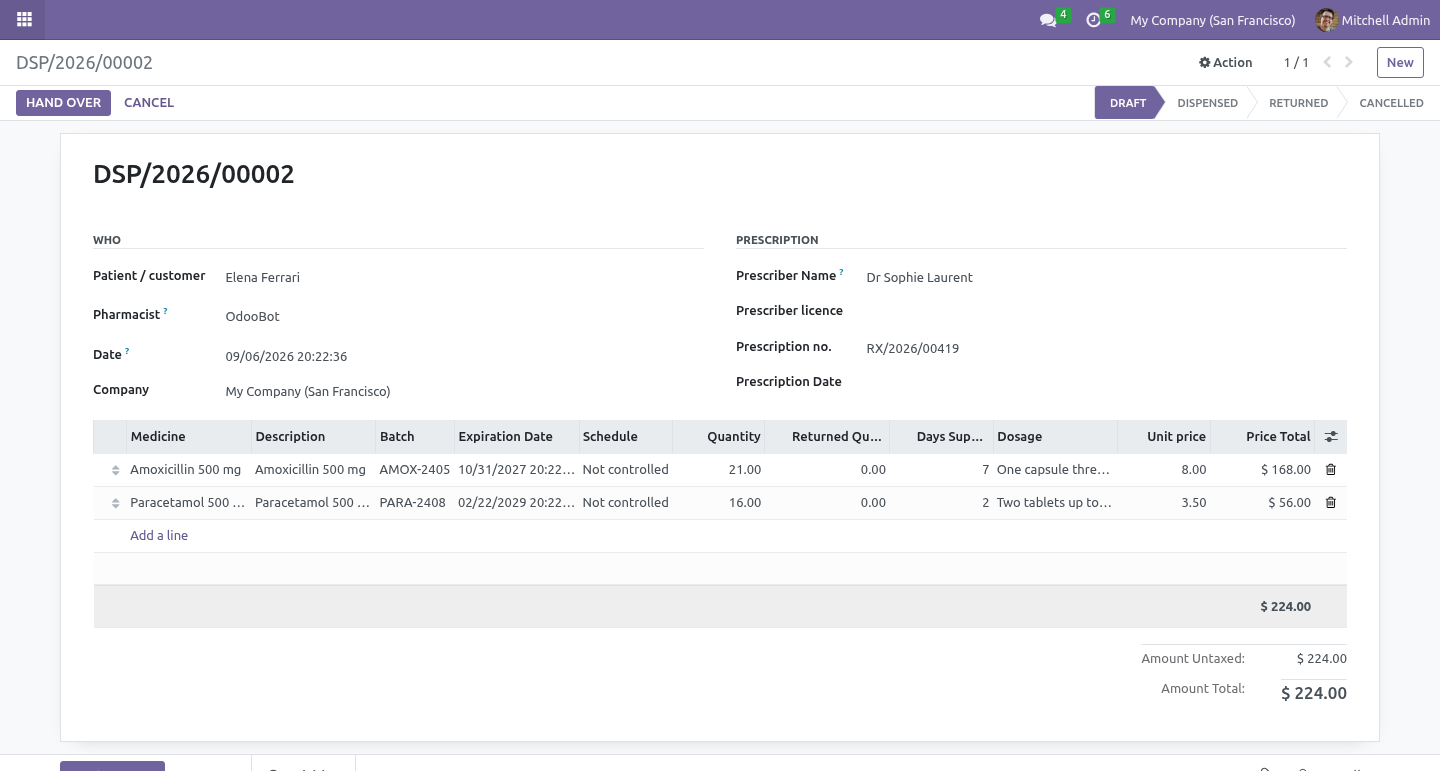This screenshot has height=771, width=1440.
Task: Delete the Amoxicillin 500 mg line
Action: pos(1331,469)
